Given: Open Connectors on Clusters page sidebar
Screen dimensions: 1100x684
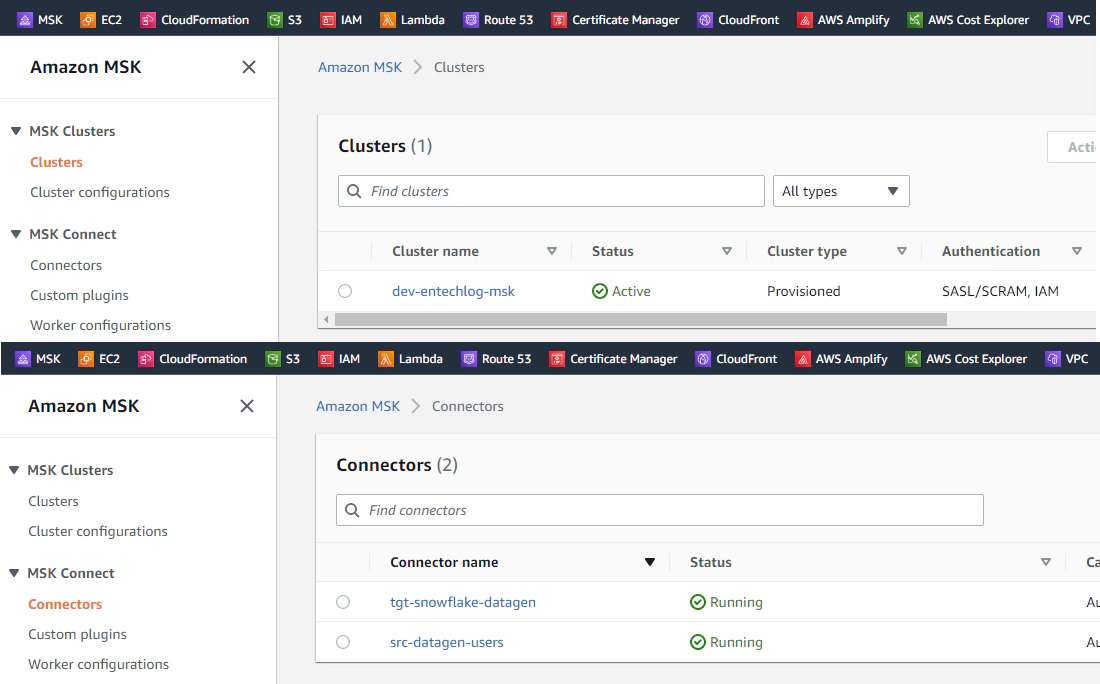Looking at the screenshot, I should click(66, 265).
